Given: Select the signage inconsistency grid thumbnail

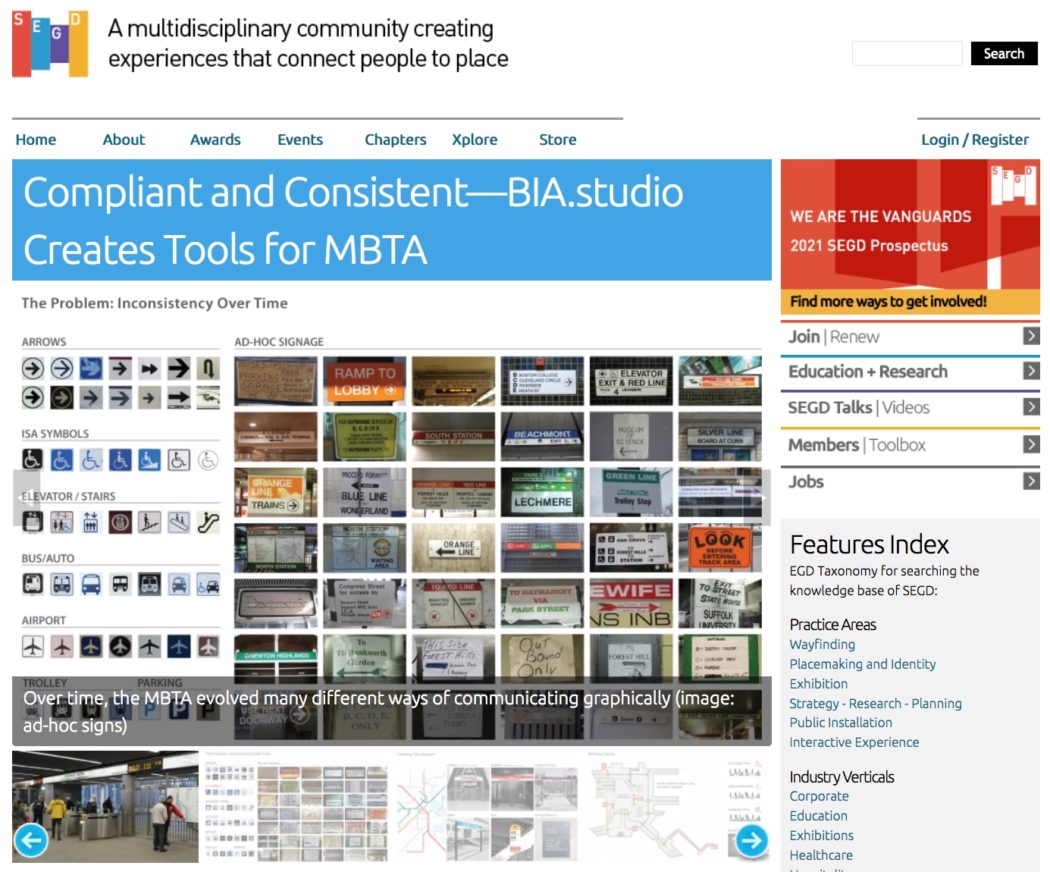Looking at the screenshot, I should point(295,806).
